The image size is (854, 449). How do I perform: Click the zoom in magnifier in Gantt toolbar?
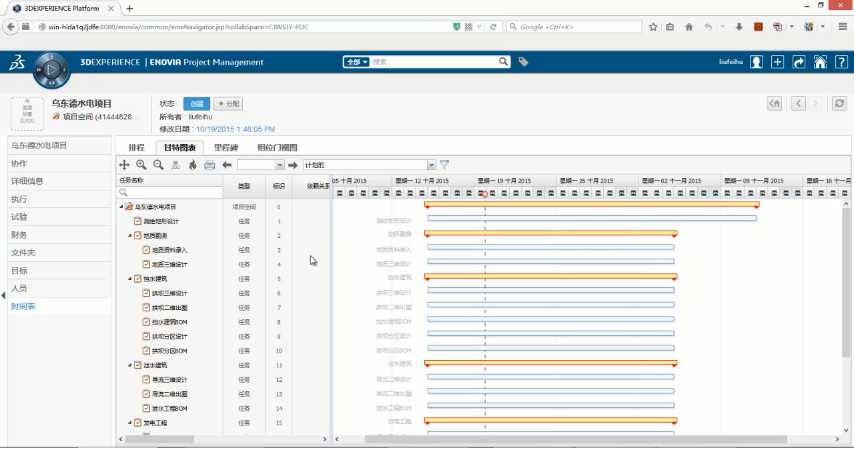pyautogui.click(x=141, y=164)
